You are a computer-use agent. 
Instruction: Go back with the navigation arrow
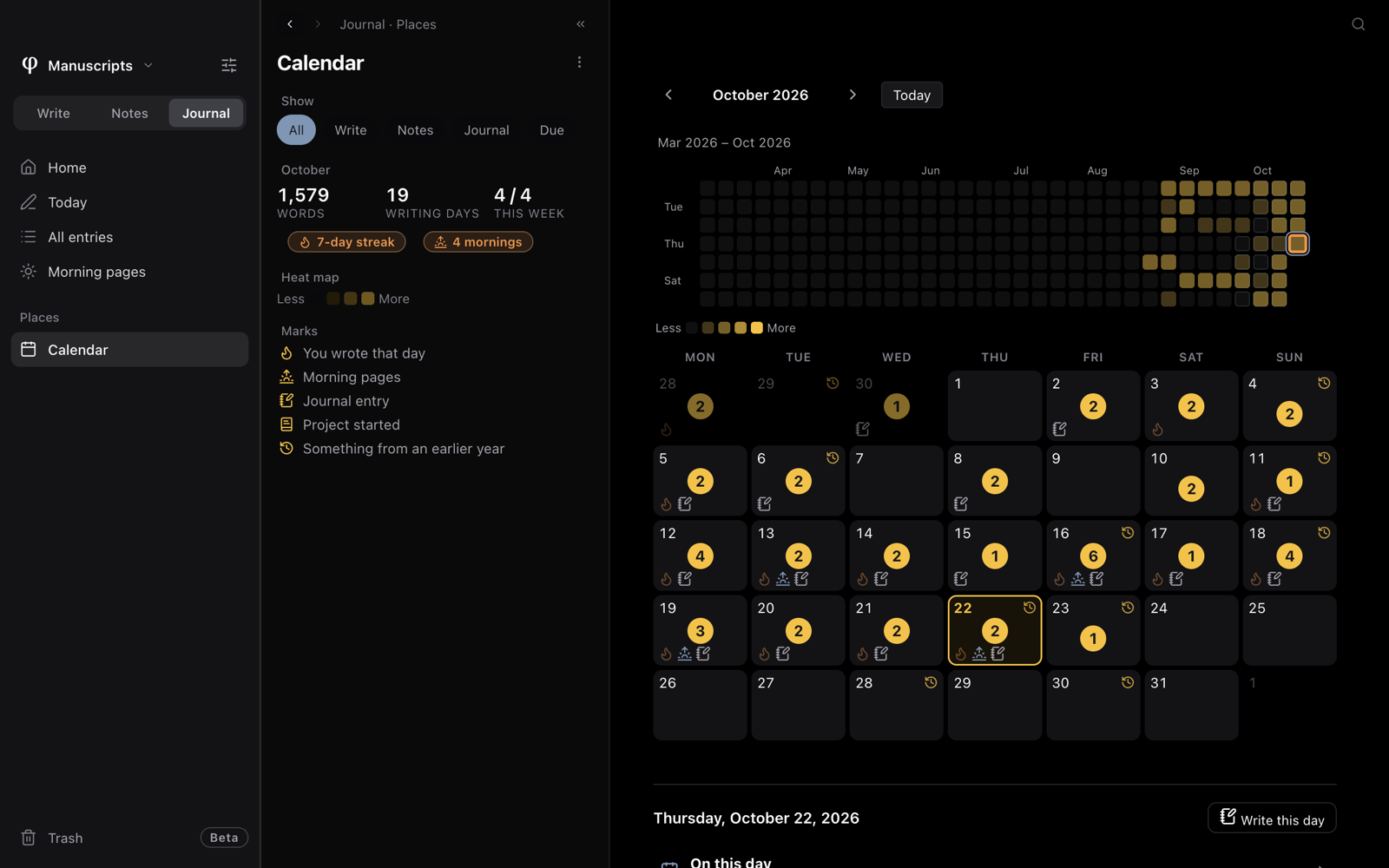click(x=290, y=24)
